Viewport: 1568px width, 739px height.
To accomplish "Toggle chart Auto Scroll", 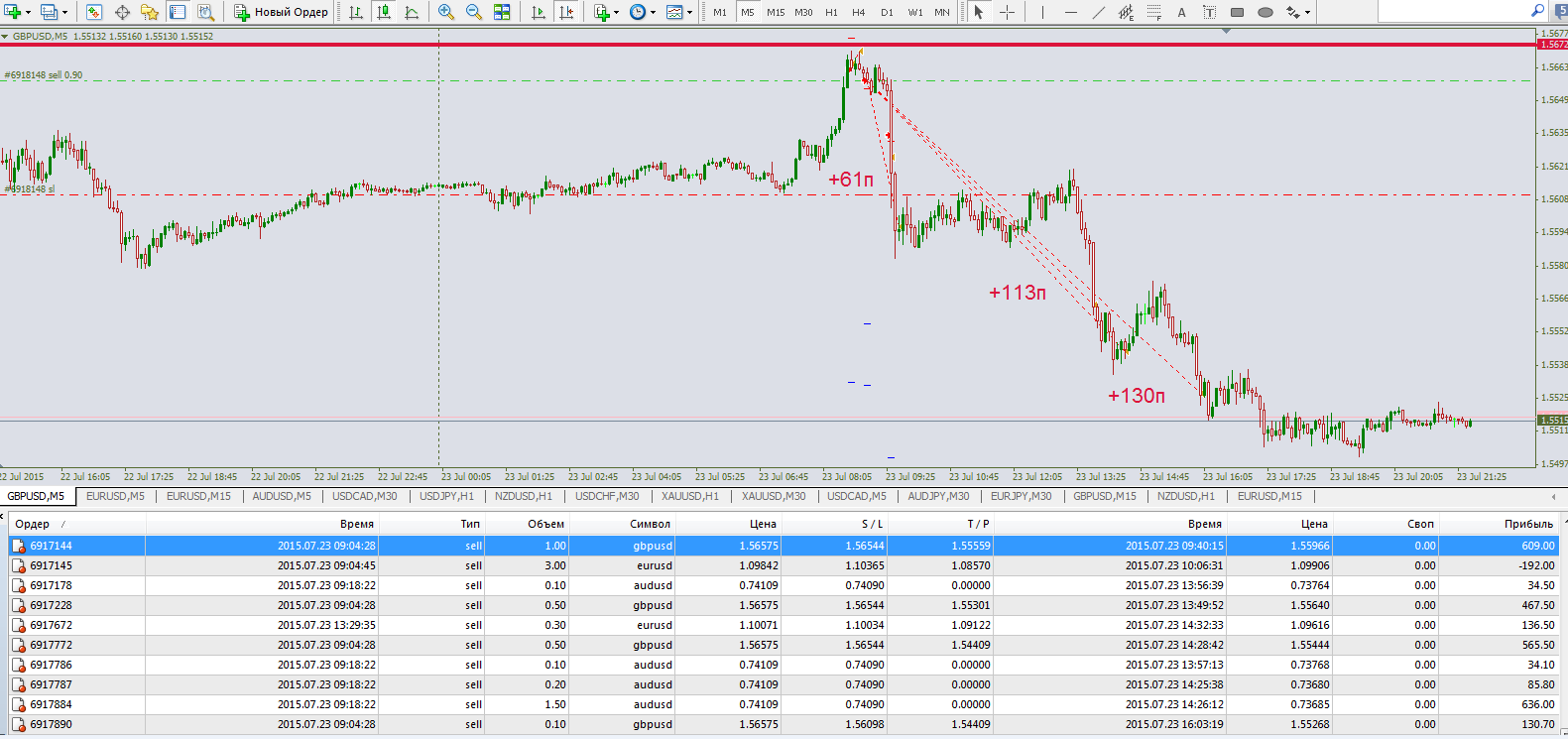I will click(538, 12).
